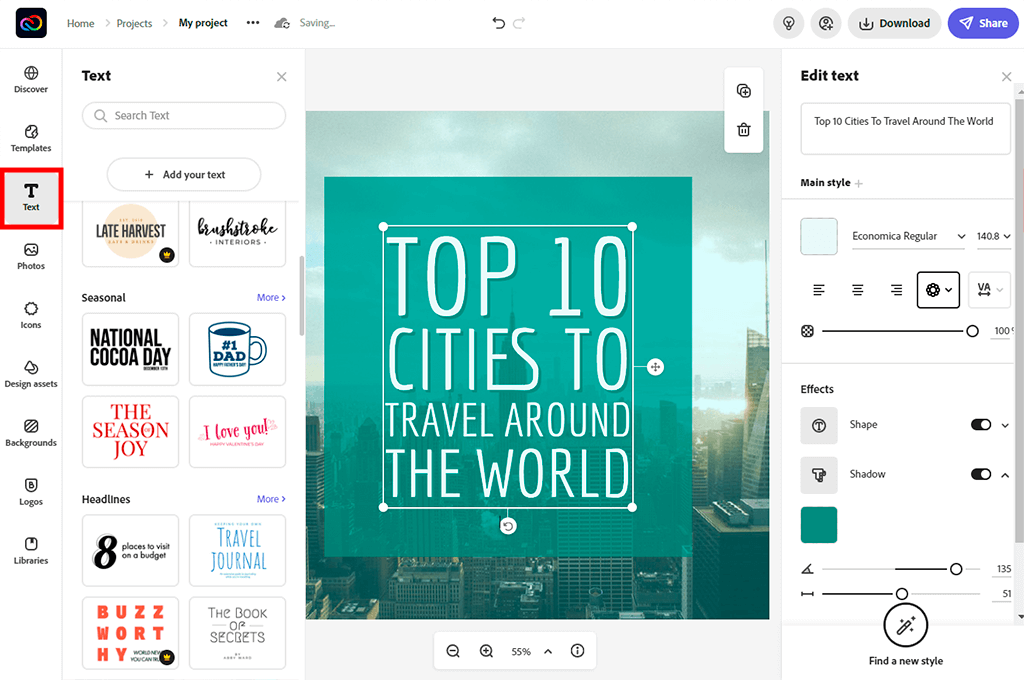Click the Shadow effect icon

tap(819, 475)
